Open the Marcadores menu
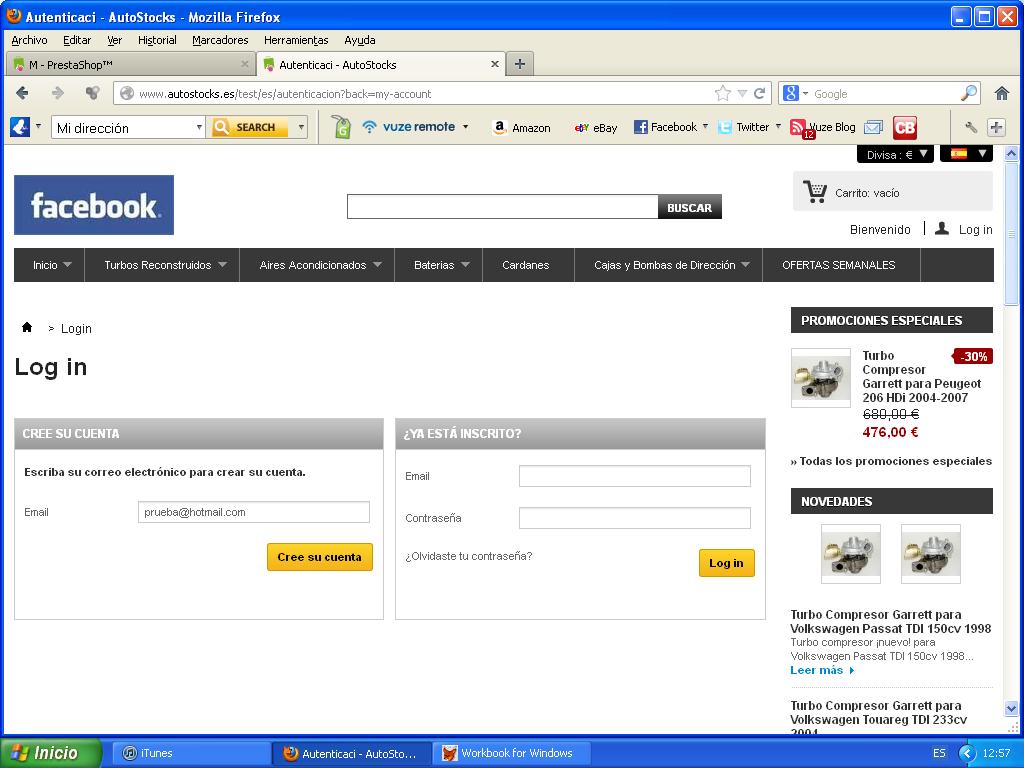 coord(220,40)
